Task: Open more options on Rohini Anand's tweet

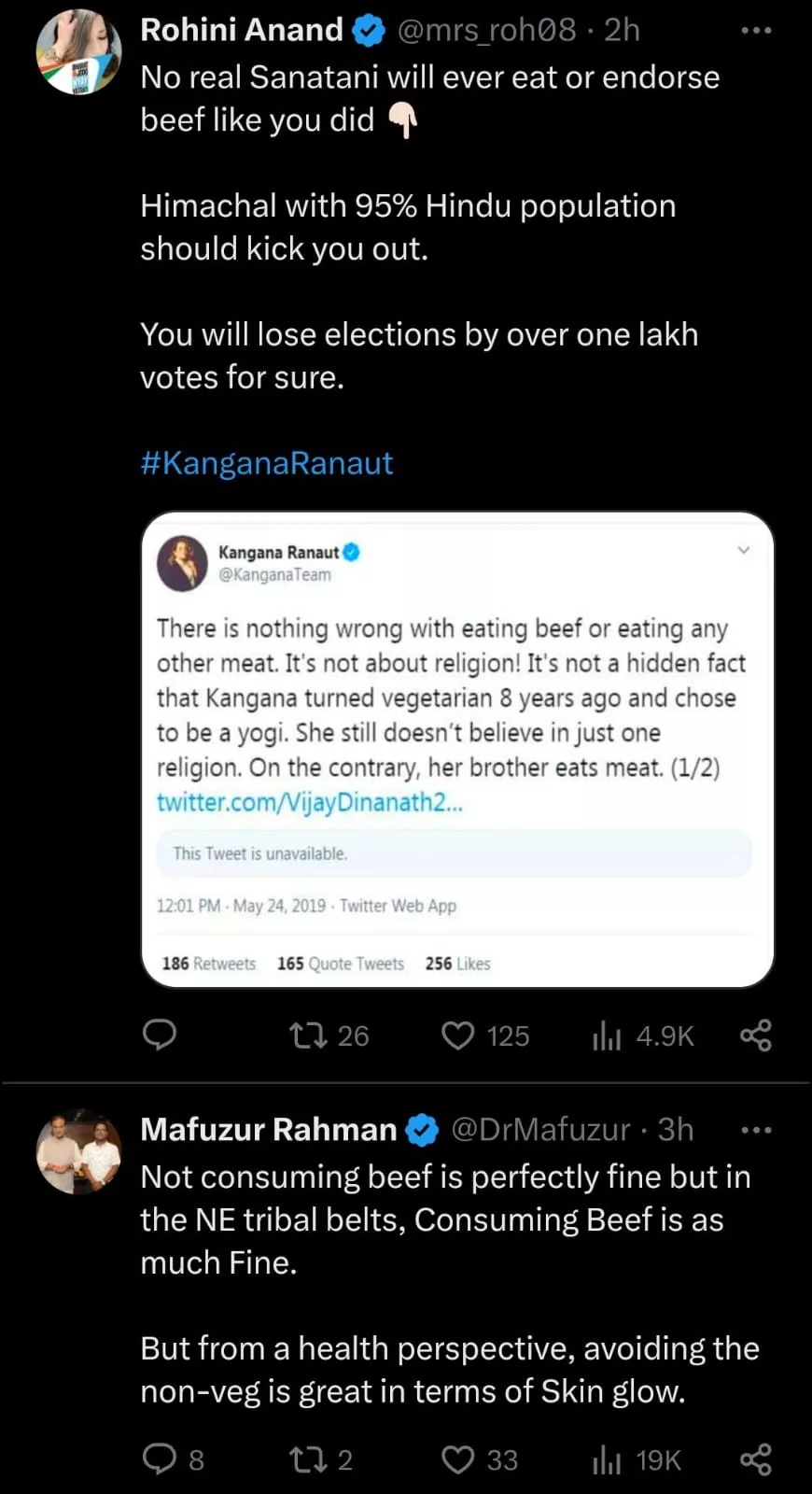Action: point(755,31)
